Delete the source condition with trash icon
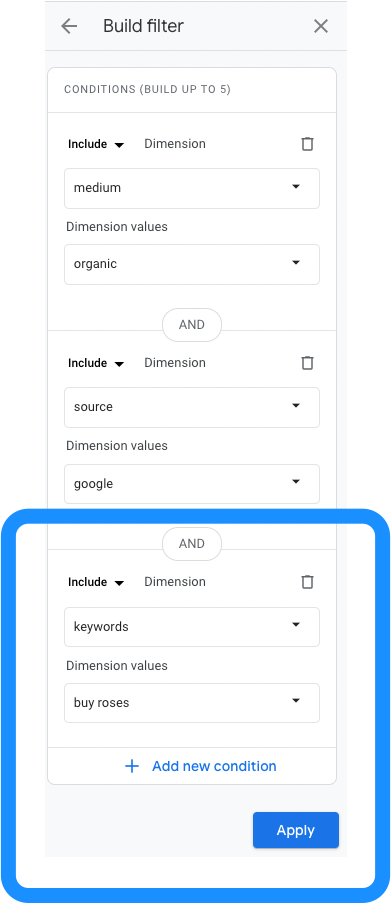This screenshot has width=391, height=903. tap(308, 363)
